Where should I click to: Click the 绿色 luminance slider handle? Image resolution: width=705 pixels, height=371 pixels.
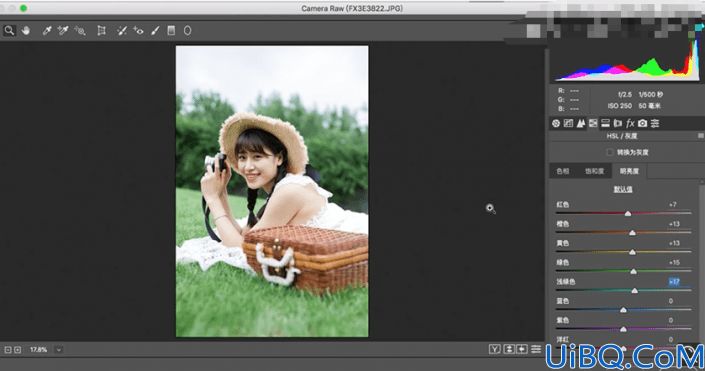pyautogui.click(x=634, y=272)
